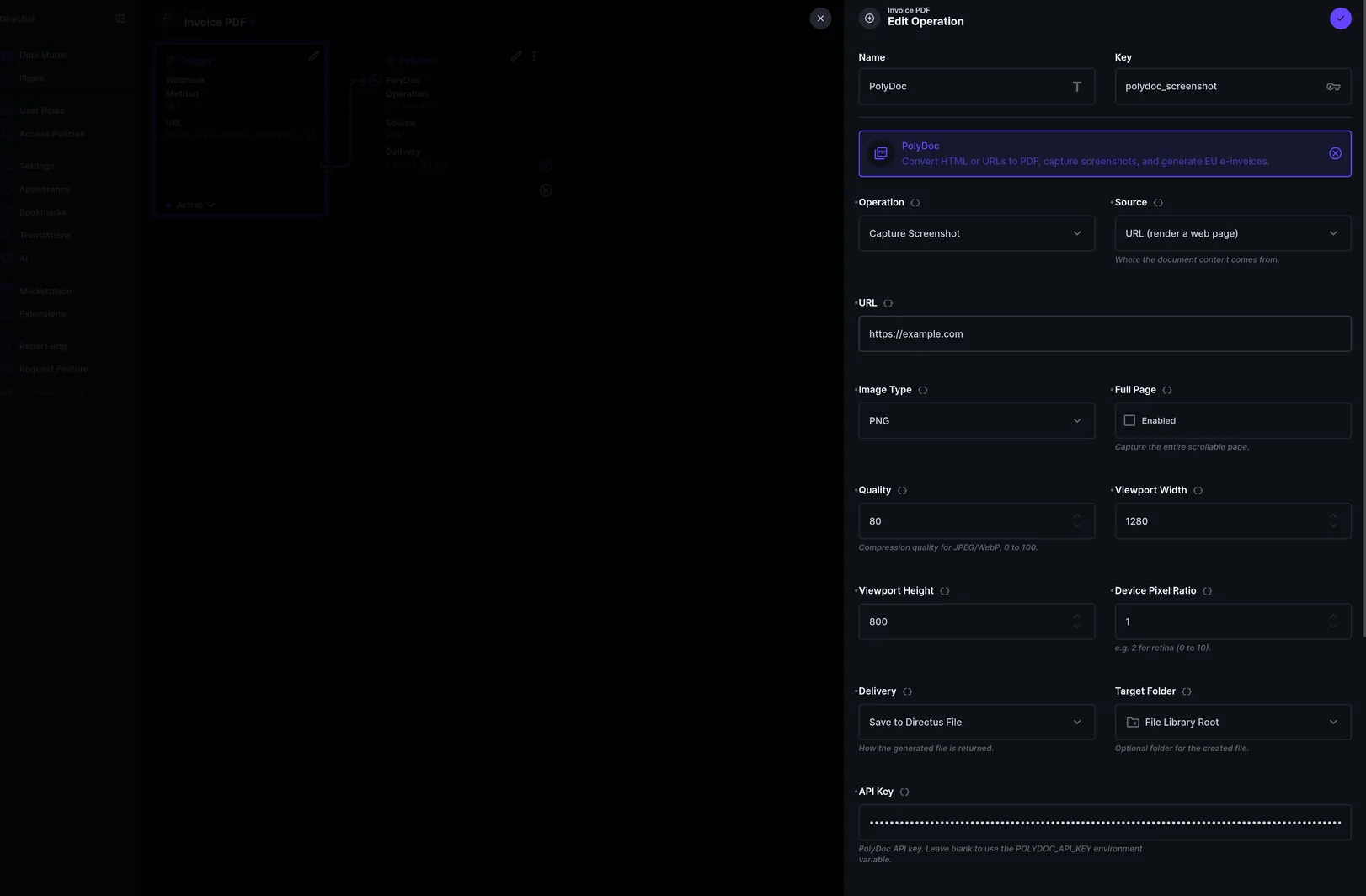Image resolution: width=1366 pixels, height=896 pixels.
Task: Decrease the Device Pixel Ratio value
Action: click(x=1332, y=627)
